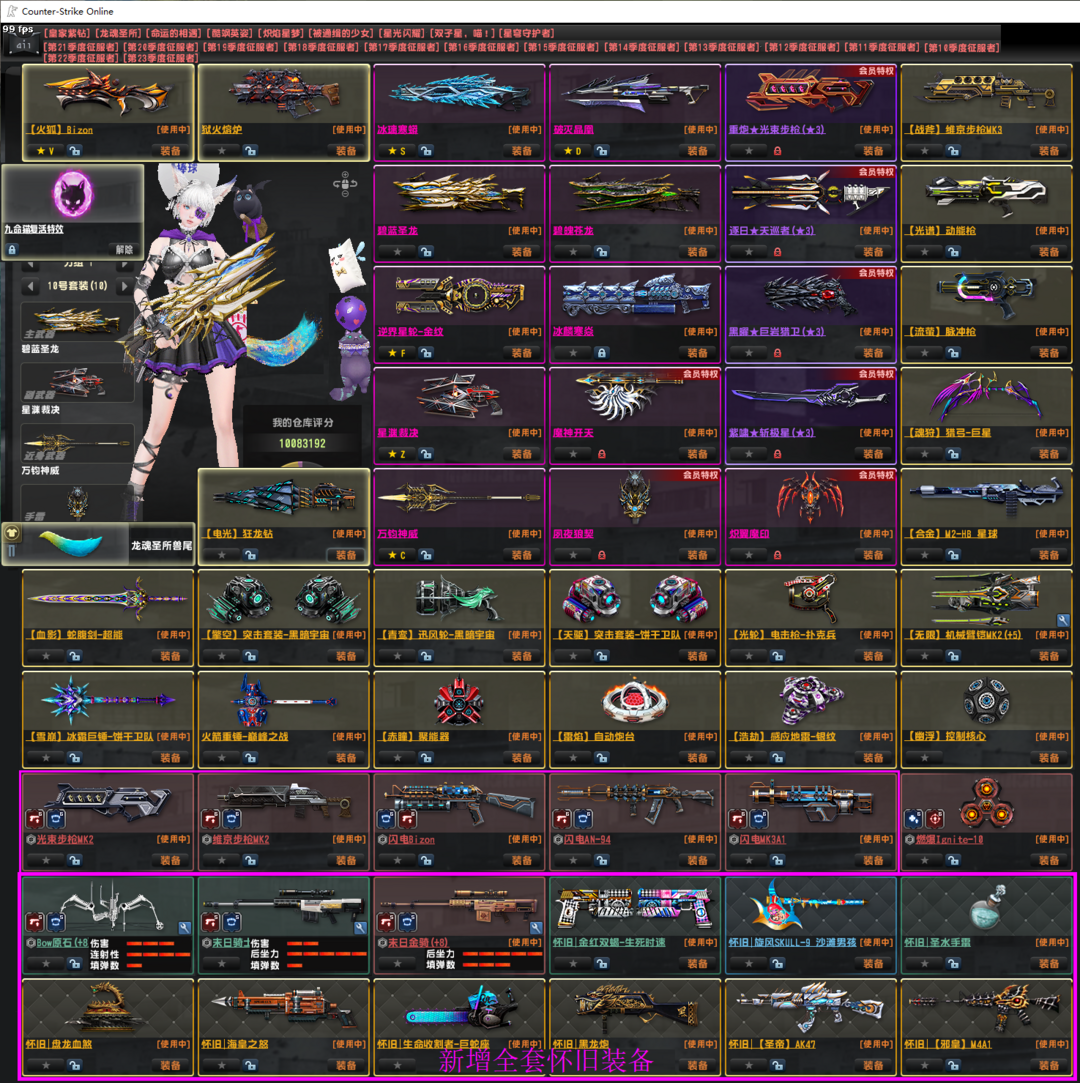Screen dimensions: 1080x1083
Task: Go to previous loadout with left arrow by 10号套装
Action: [x=32, y=287]
